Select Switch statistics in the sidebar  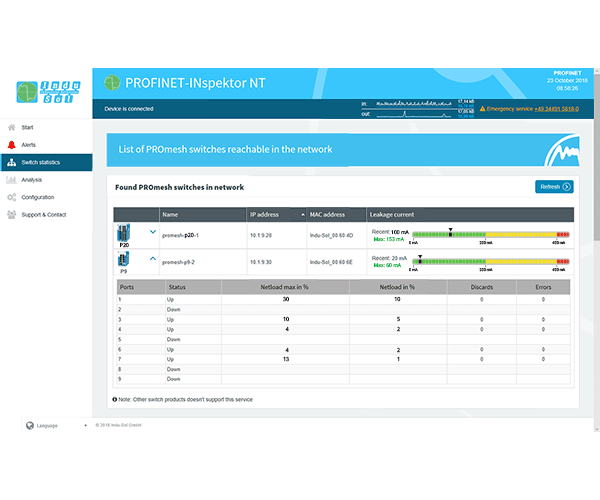[46, 162]
